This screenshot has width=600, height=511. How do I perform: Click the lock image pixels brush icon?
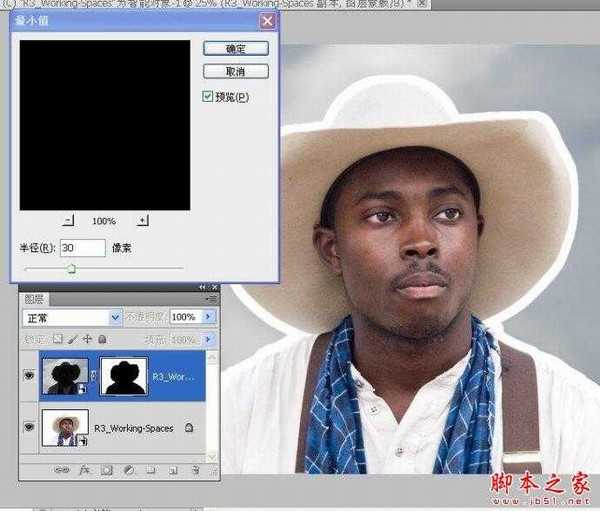click(x=72, y=339)
